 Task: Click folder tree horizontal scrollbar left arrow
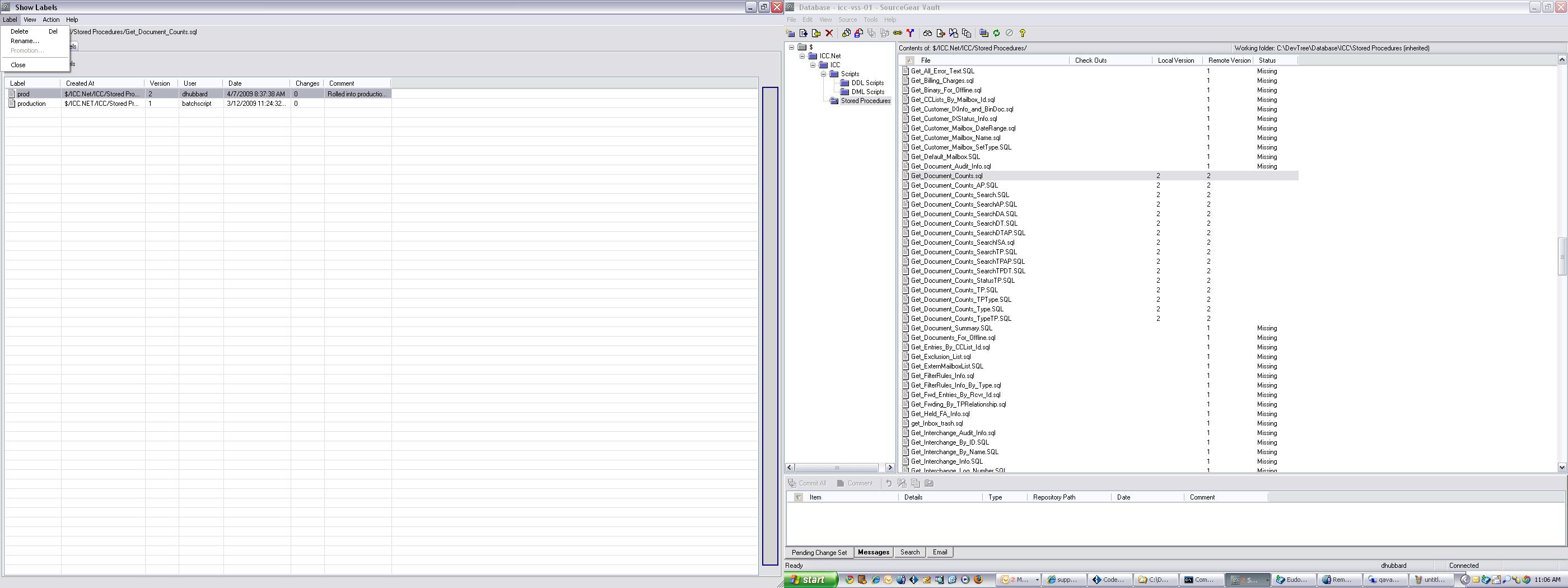pos(790,468)
